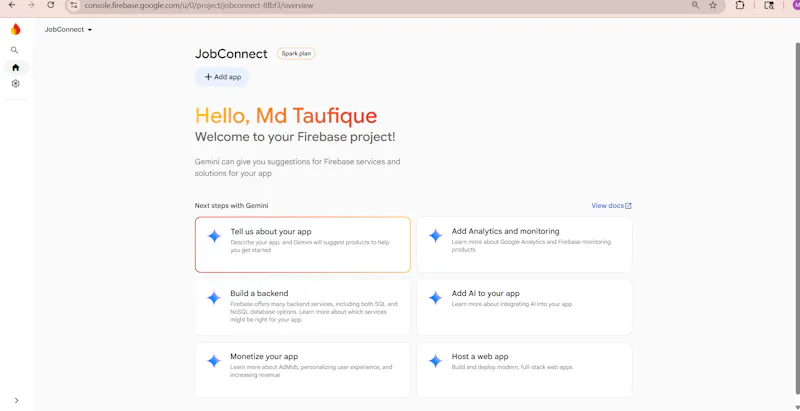Open the View docs link
Screen dimensions: 800x411
coord(611,206)
